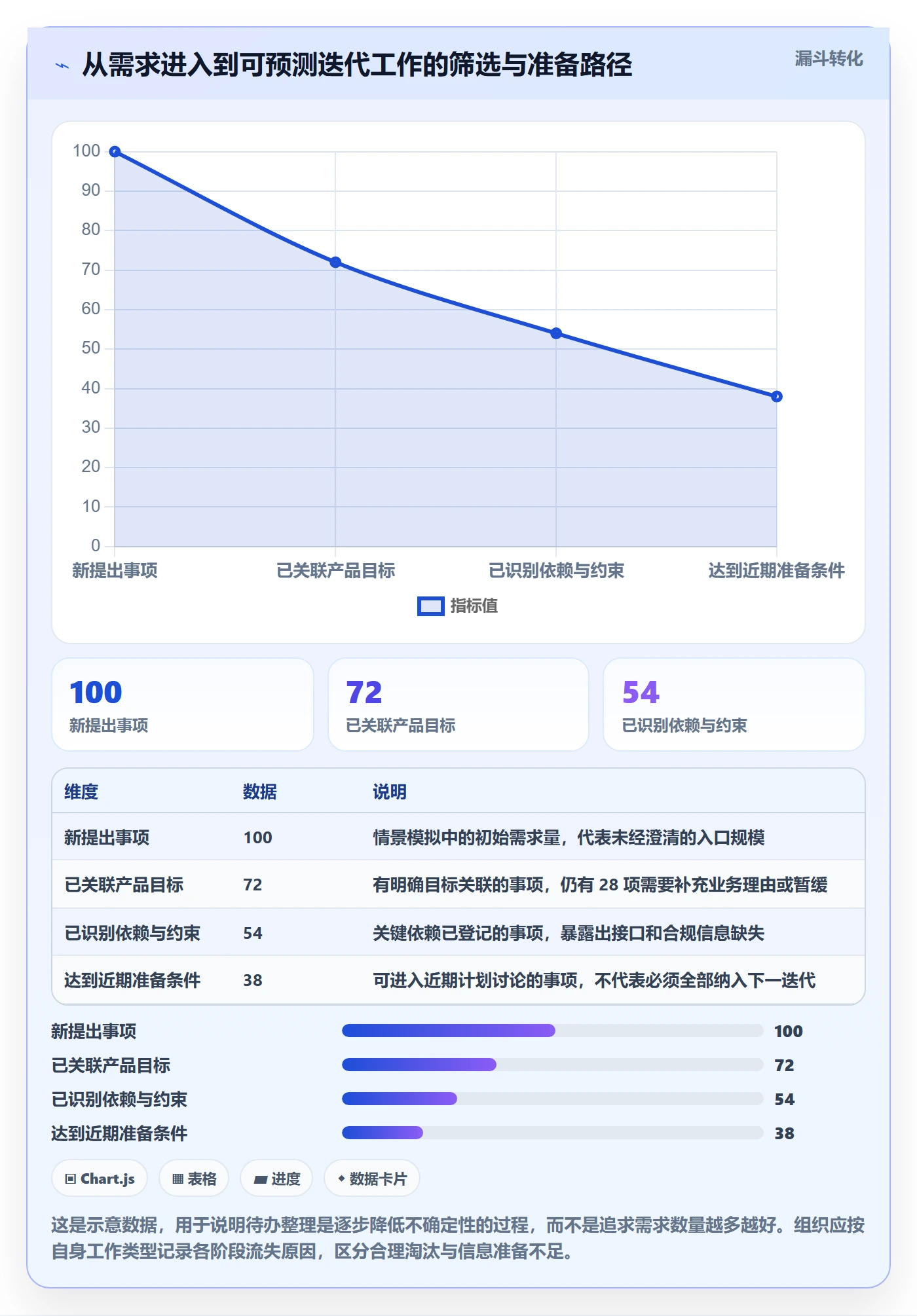Click the 维度 column header
The width and height of the screenshot is (917, 1316).
pyautogui.click(x=81, y=792)
